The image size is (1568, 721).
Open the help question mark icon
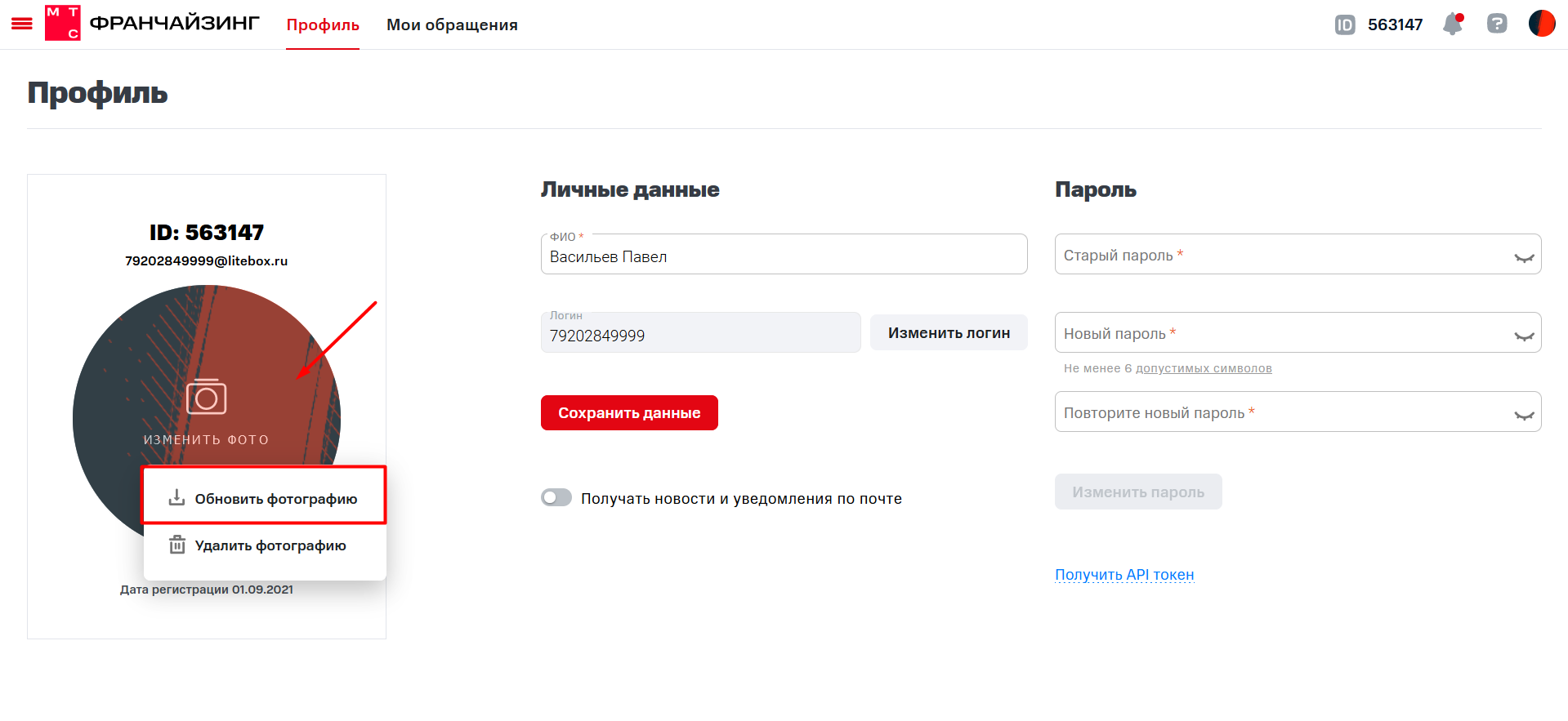pyautogui.click(x=1497, y=24)
